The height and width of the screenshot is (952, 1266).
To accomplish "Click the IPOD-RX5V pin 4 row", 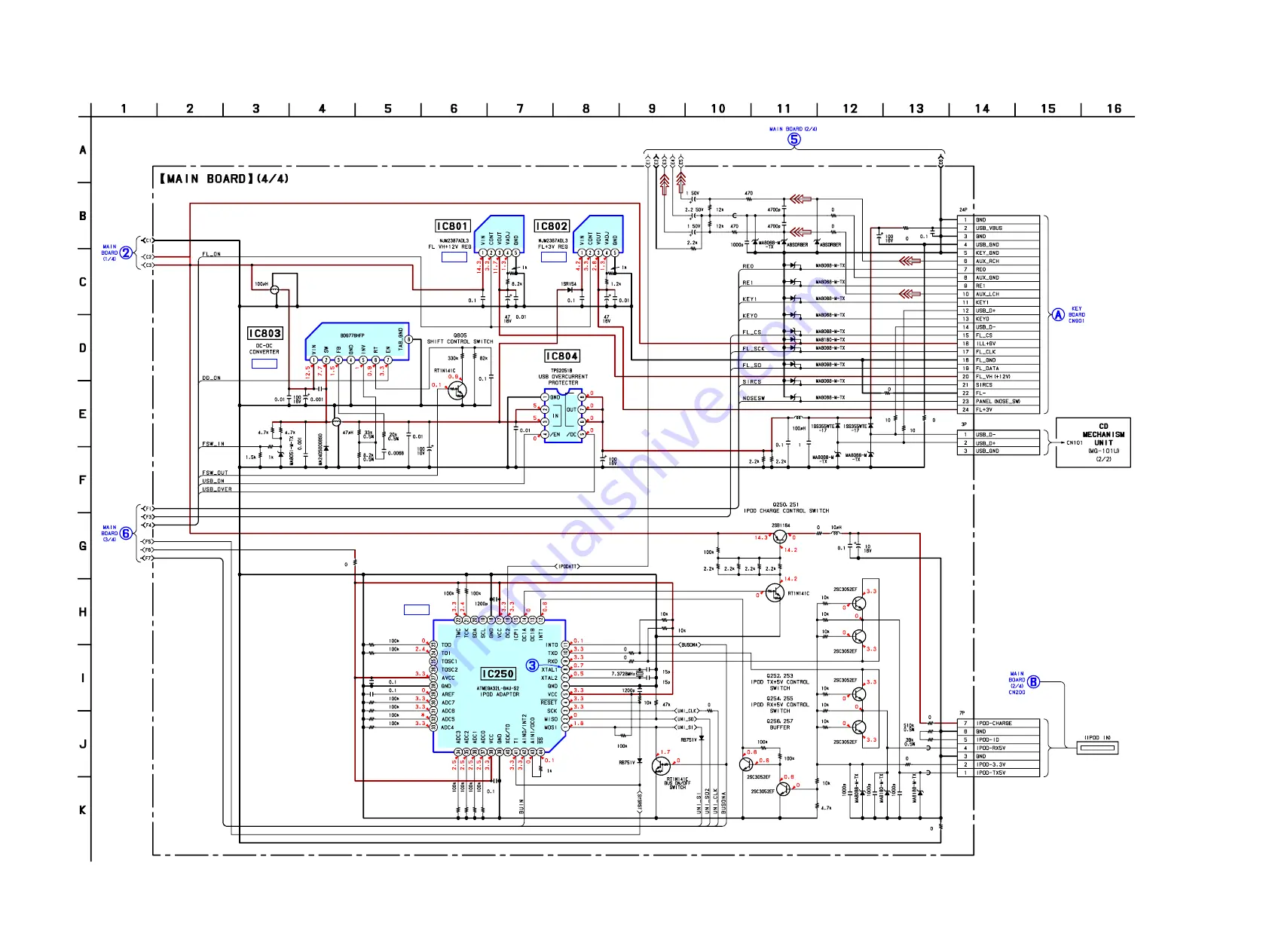I will (998, 748).
